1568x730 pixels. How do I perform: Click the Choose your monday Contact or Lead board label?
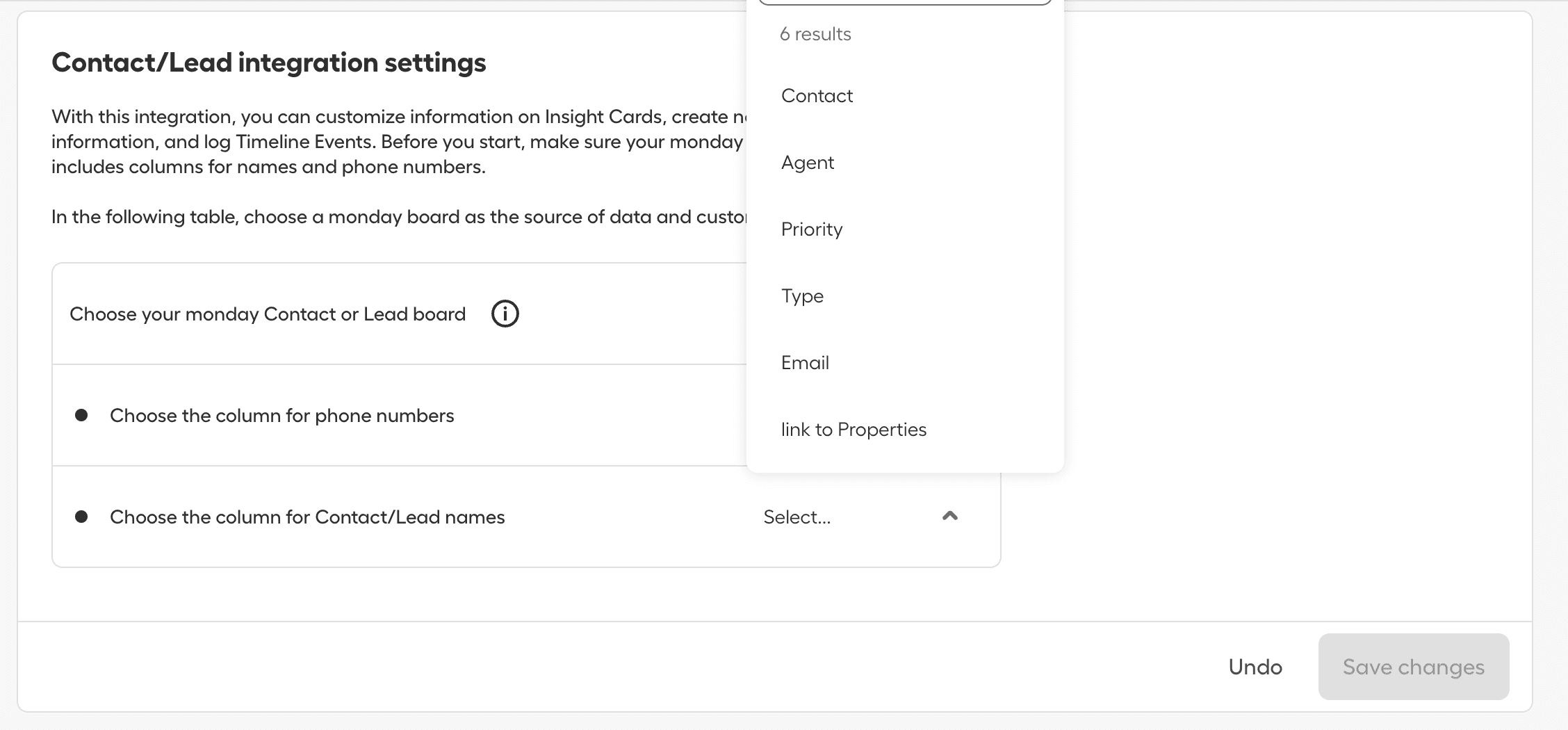pos(268,314)
